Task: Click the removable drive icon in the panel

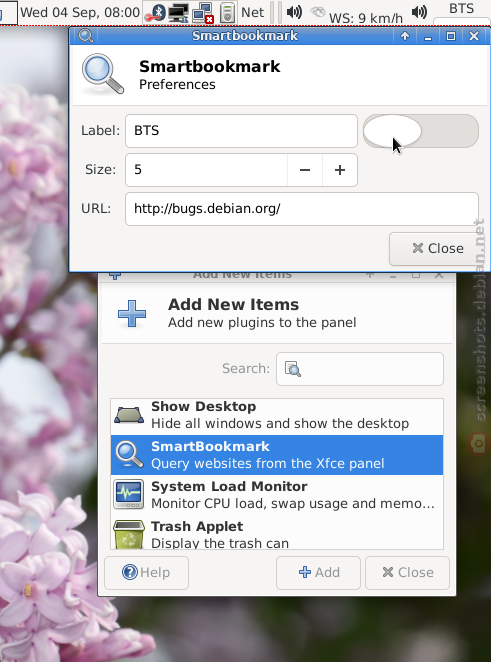Action: [227, 13]
